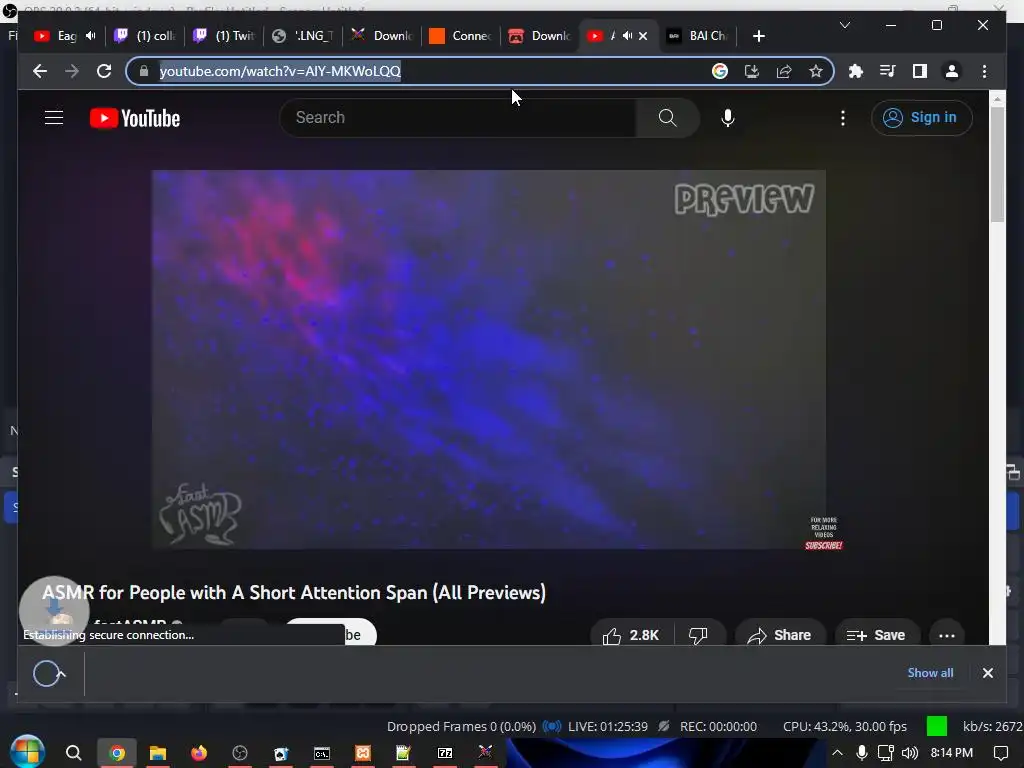The image size is (1024, 768).
Task: Switch to the (1) Twit tab
Action: (x=224, y=36)
